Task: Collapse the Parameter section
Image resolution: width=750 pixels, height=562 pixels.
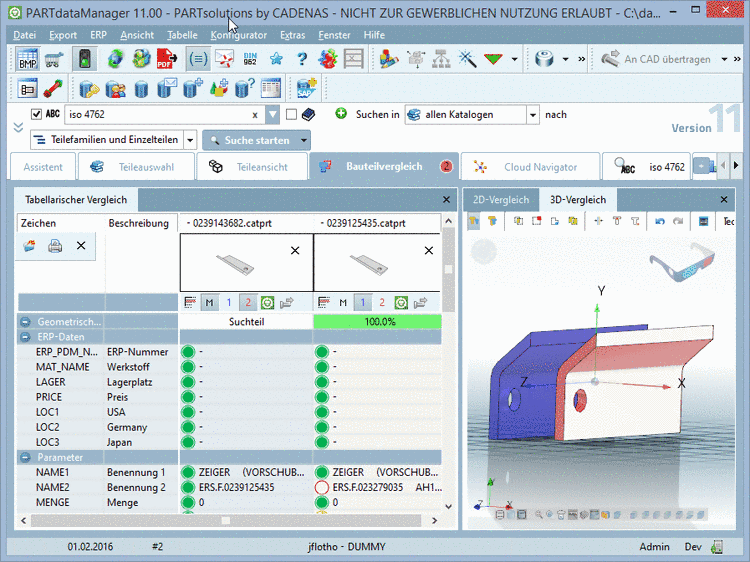Action: tap(25, 458)
